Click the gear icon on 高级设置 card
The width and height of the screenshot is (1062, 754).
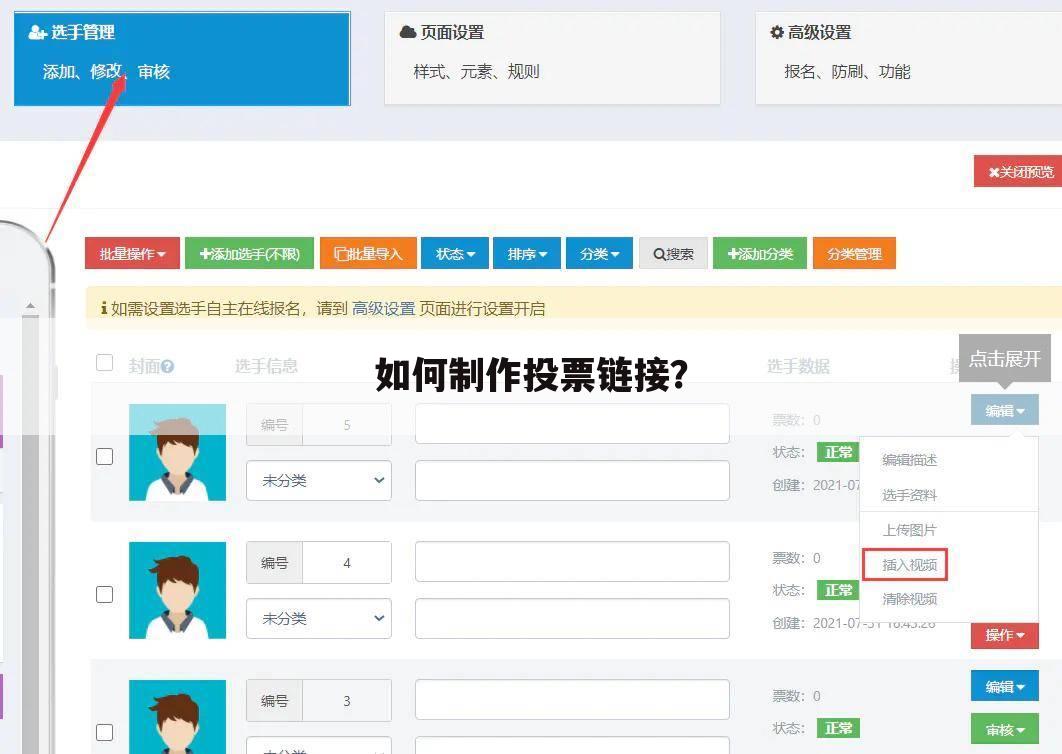(777, 32)
